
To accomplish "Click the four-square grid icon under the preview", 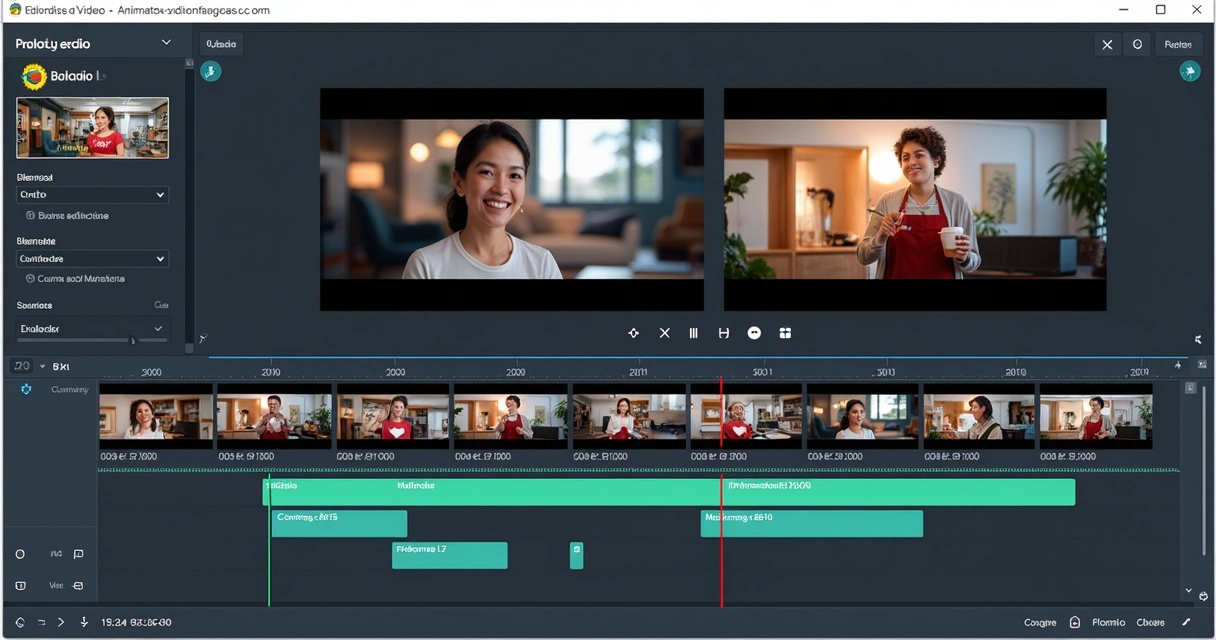I will [x=785, y=333].
